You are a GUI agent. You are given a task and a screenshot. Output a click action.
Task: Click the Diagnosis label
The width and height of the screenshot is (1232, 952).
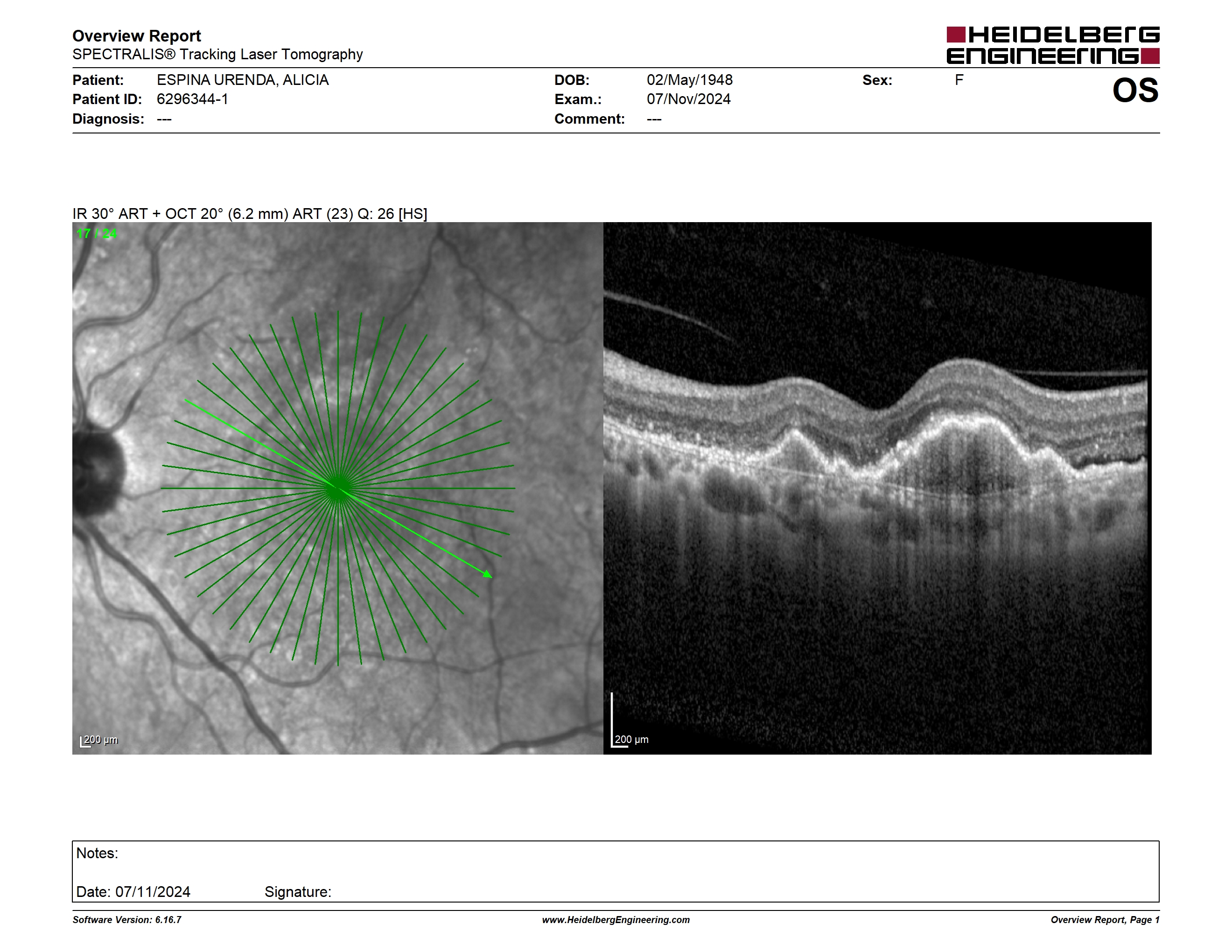tap(108, 119)
